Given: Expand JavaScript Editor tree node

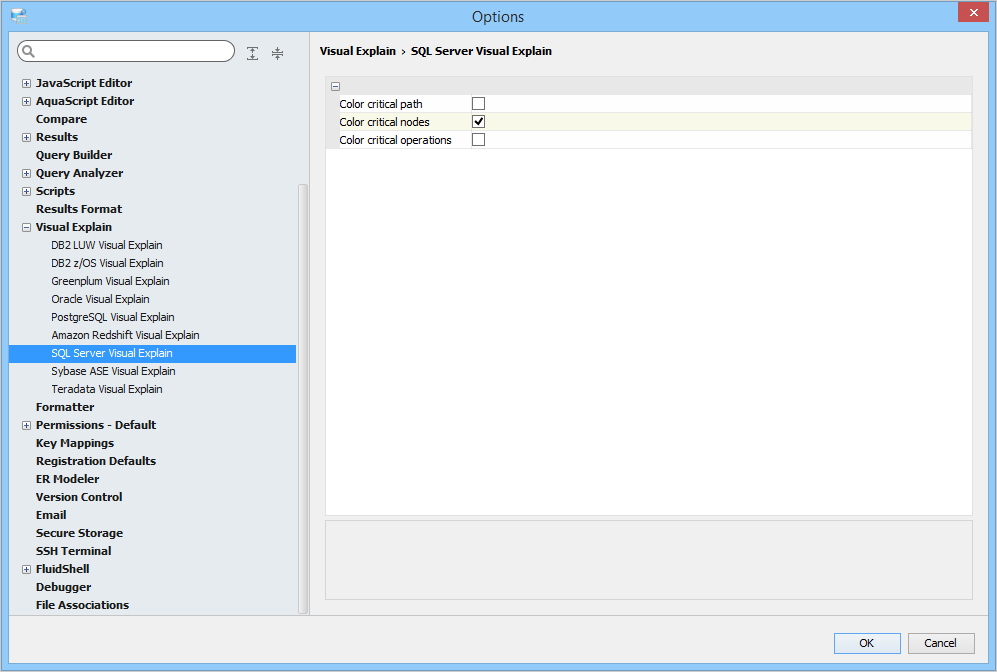Looking at the screenshot, I should [x=26, y=83].
